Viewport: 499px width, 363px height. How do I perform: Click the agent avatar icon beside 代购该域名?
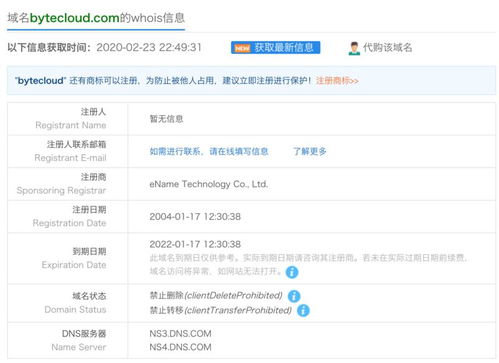click(354, 48)
